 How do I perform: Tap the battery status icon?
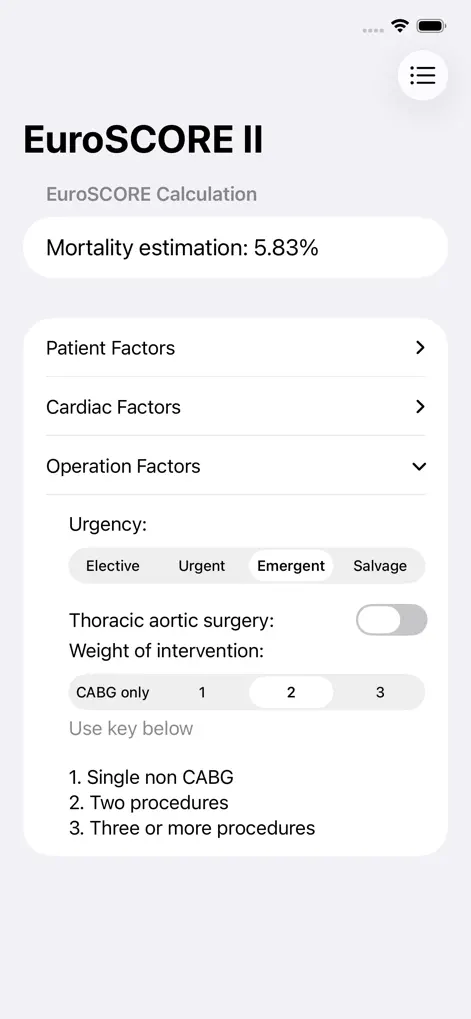431,27
